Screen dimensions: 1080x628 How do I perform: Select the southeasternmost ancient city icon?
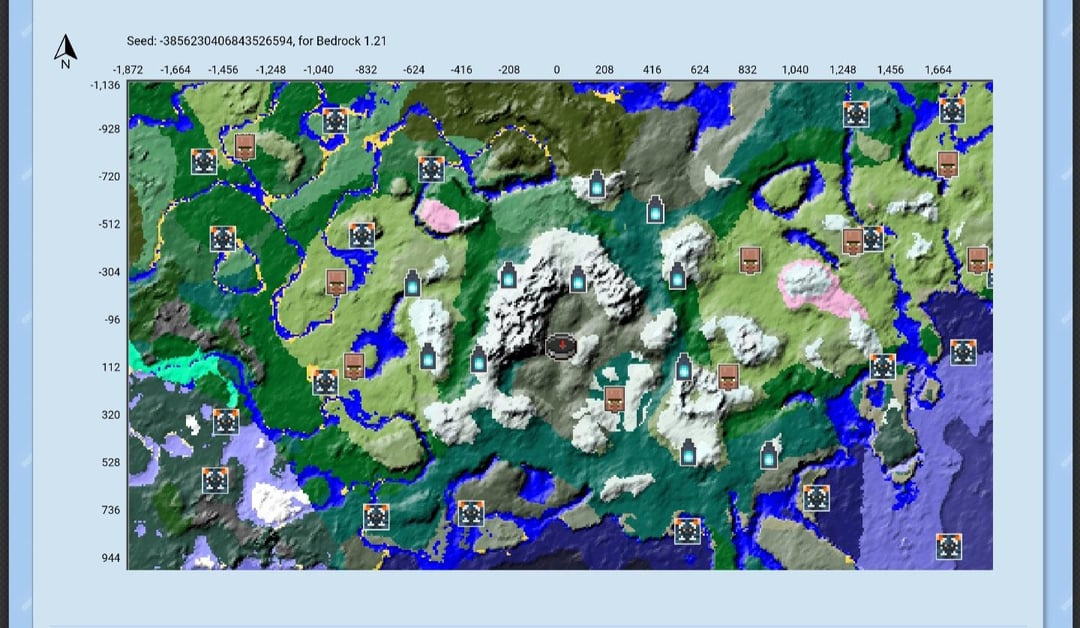(768, 455)
